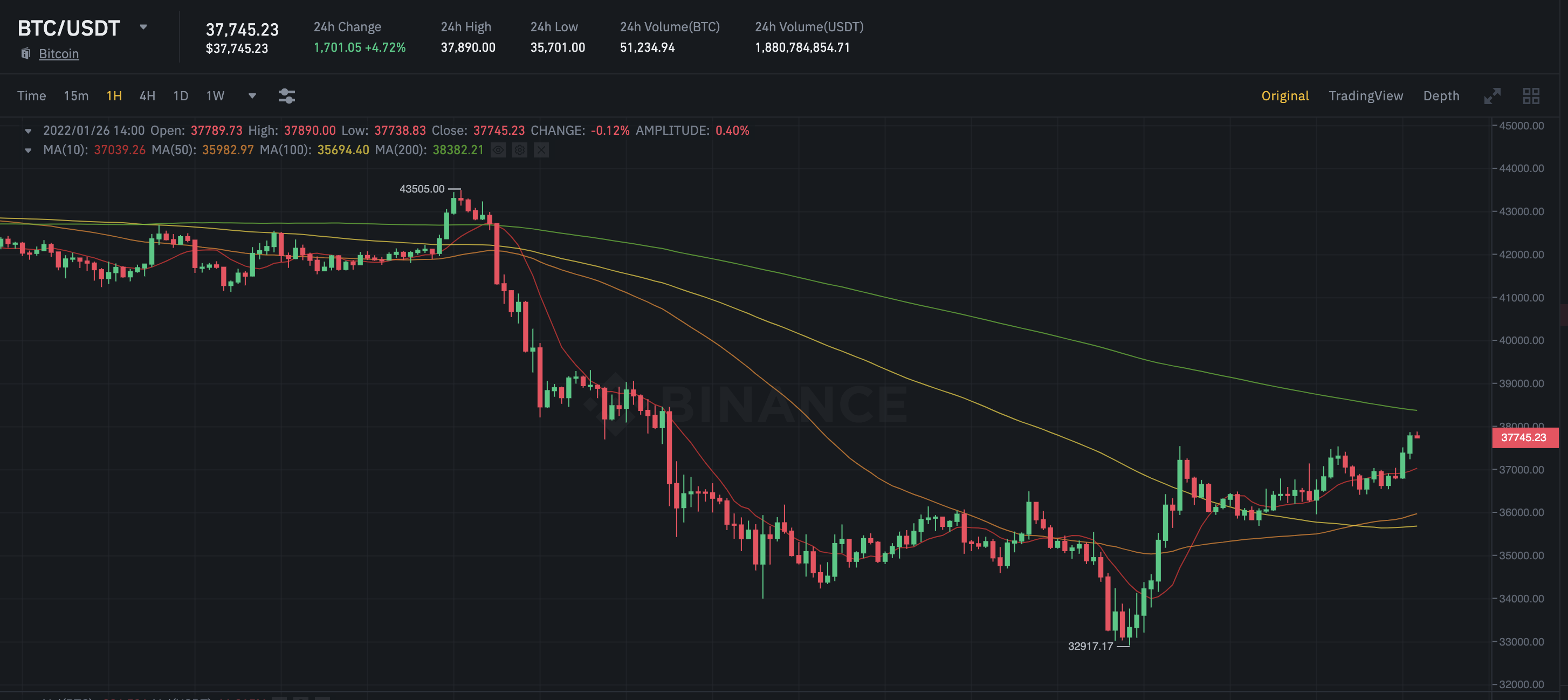Select the 1D interval

[181, 95]
